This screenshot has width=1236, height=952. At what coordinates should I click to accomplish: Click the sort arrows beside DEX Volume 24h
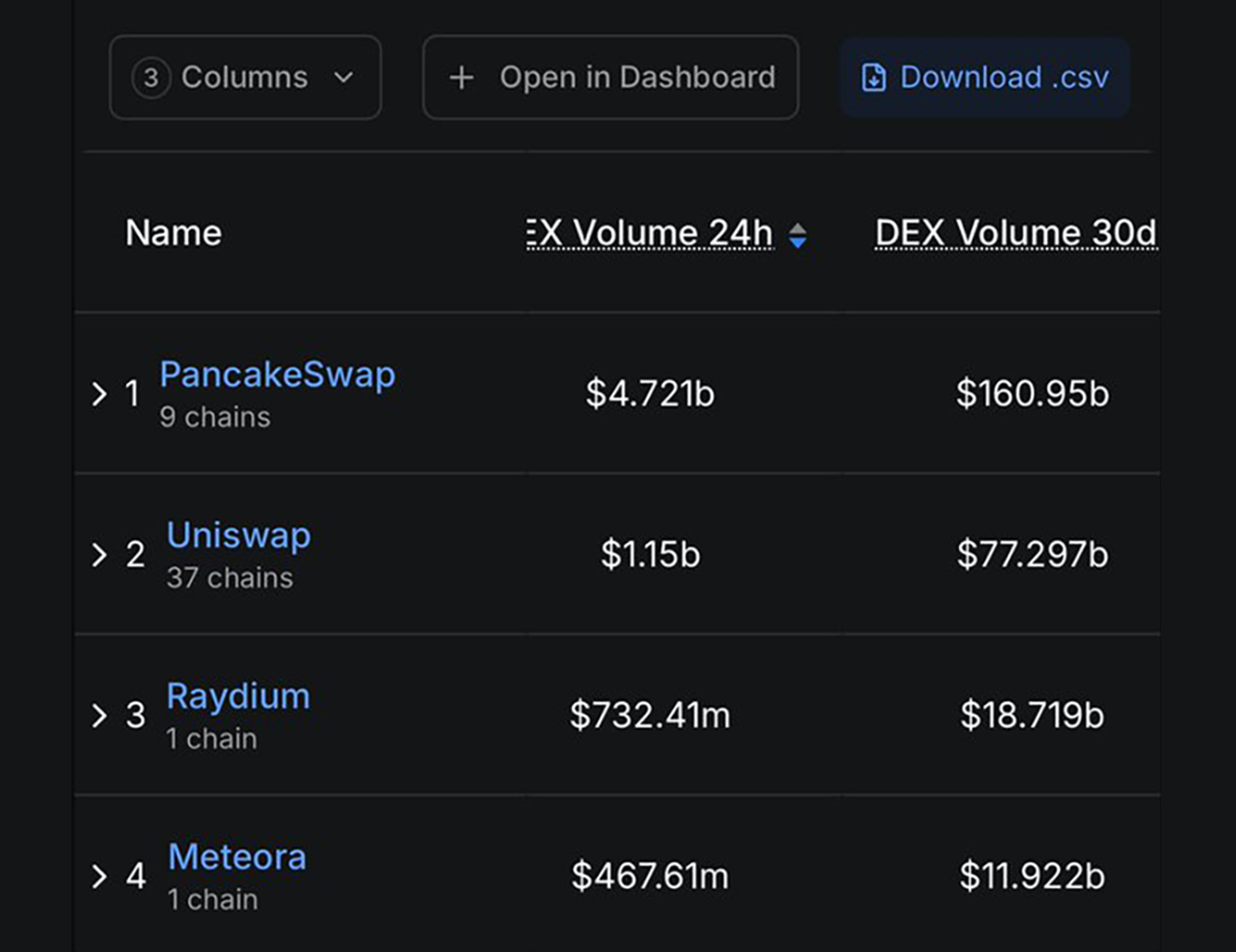point(798,235)
